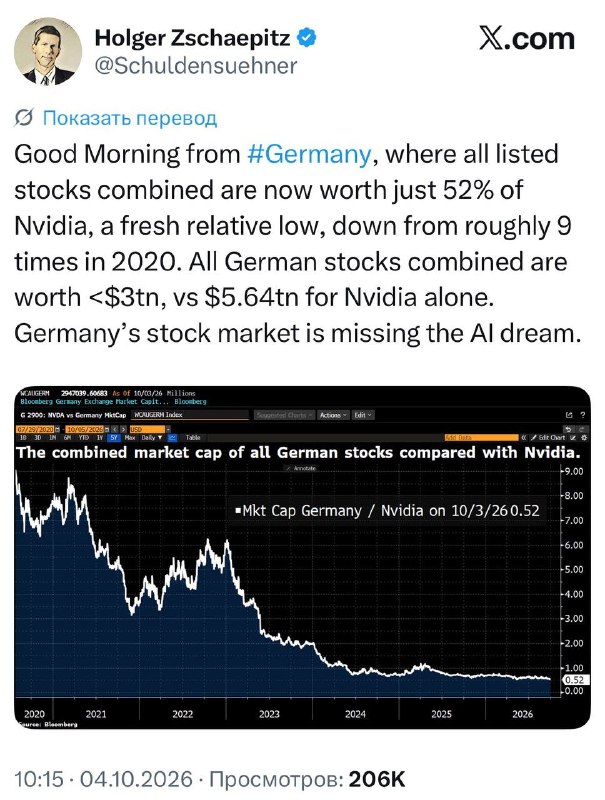The width and height of the screenshot is (605, 800).
Task: Open the Suggested Charts dropdown
Action: tap(285, 415)
